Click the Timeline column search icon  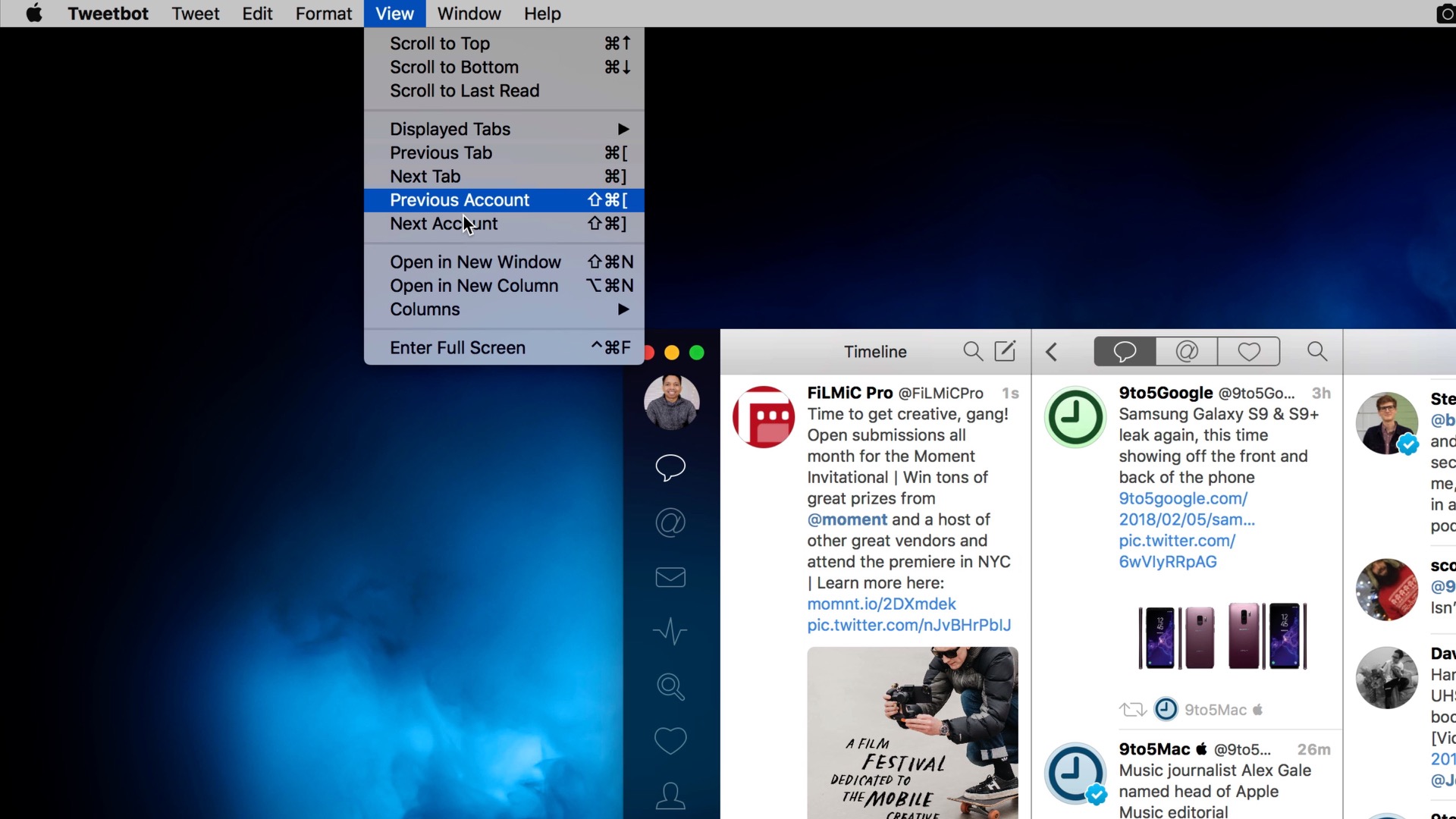point(972,351)
